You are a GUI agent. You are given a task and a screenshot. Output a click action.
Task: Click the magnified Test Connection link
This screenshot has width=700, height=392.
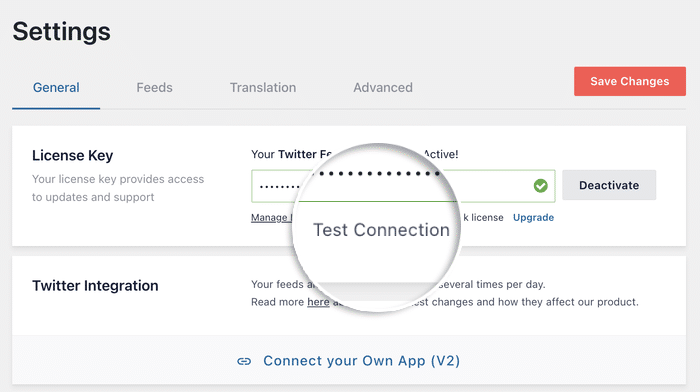point(382,230)
